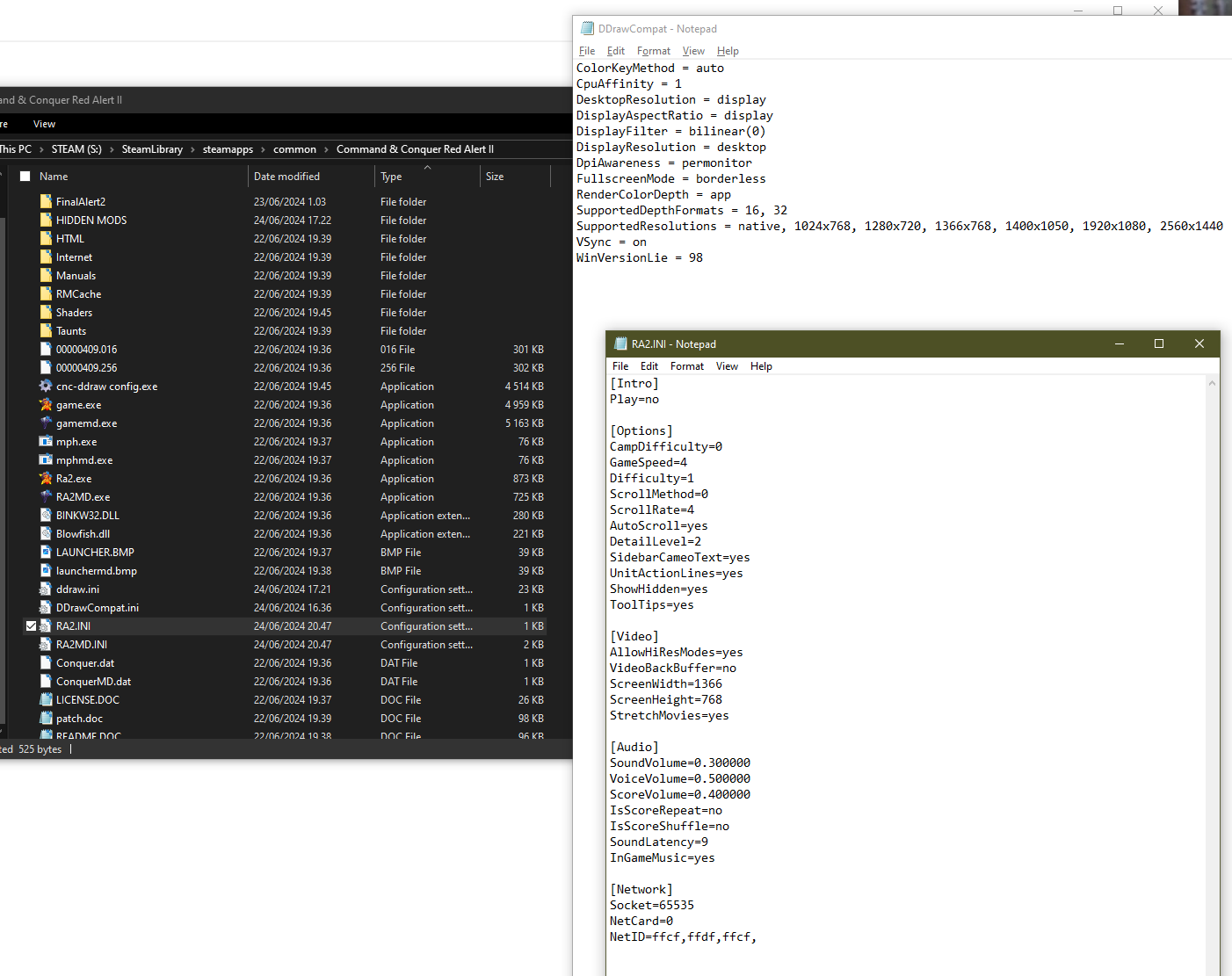Open Edit menu in DDrawCompat Notepad

[x=616, y=51]
